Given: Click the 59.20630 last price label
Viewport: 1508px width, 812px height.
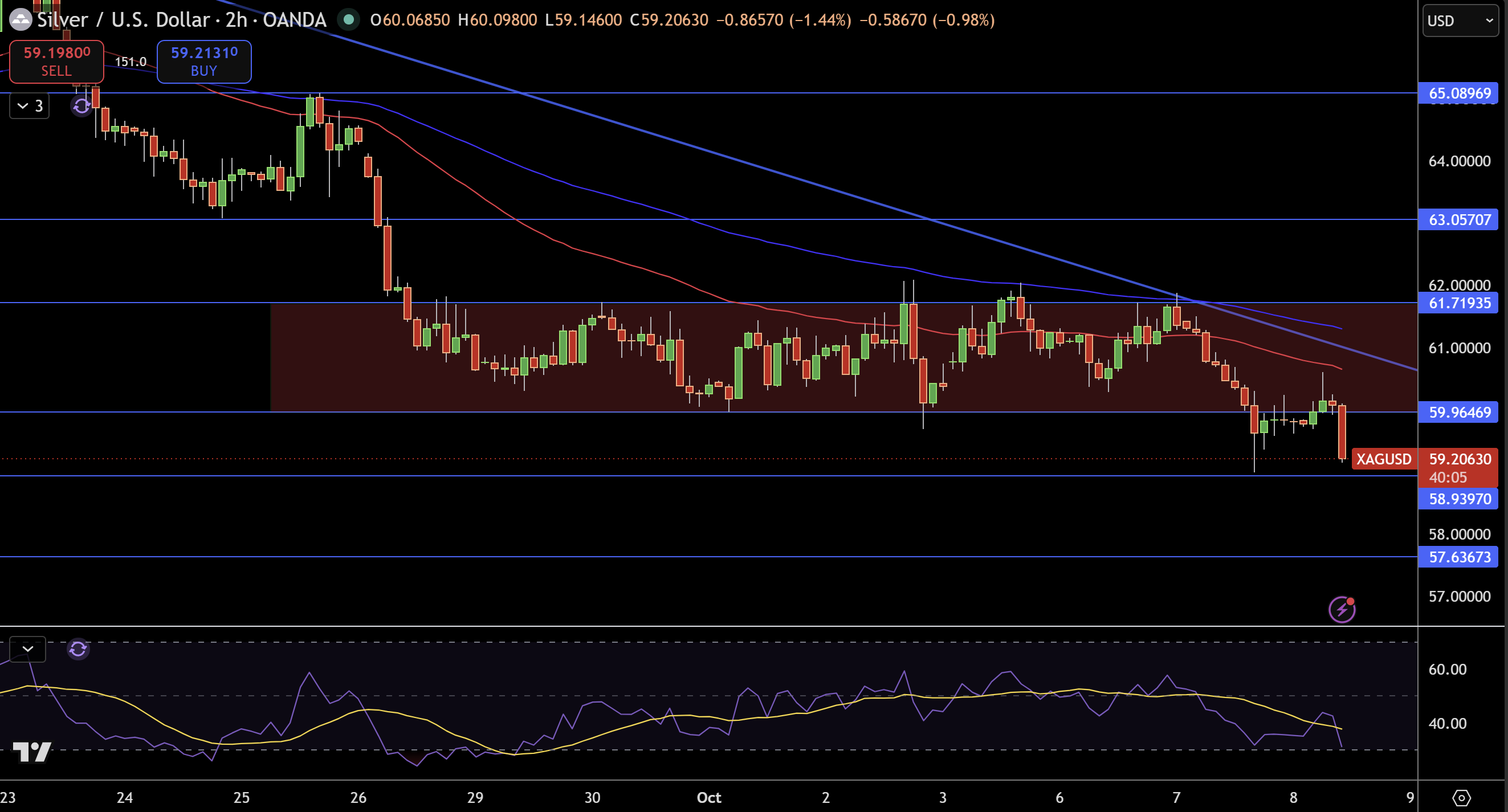Looking at the screenshot, I should click(1460, 459).
